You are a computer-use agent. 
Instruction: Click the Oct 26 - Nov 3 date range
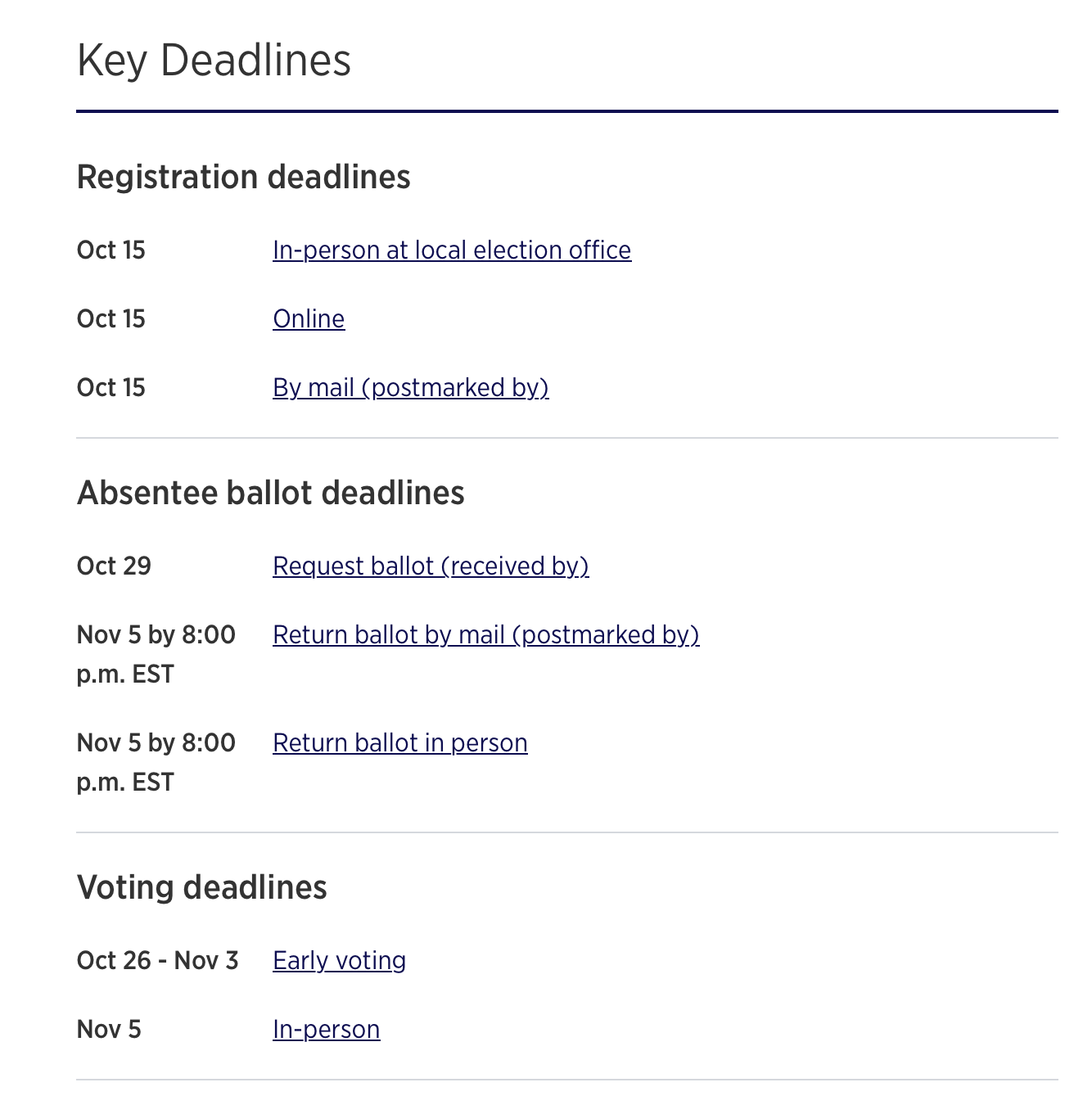click(x=157, y=961)
